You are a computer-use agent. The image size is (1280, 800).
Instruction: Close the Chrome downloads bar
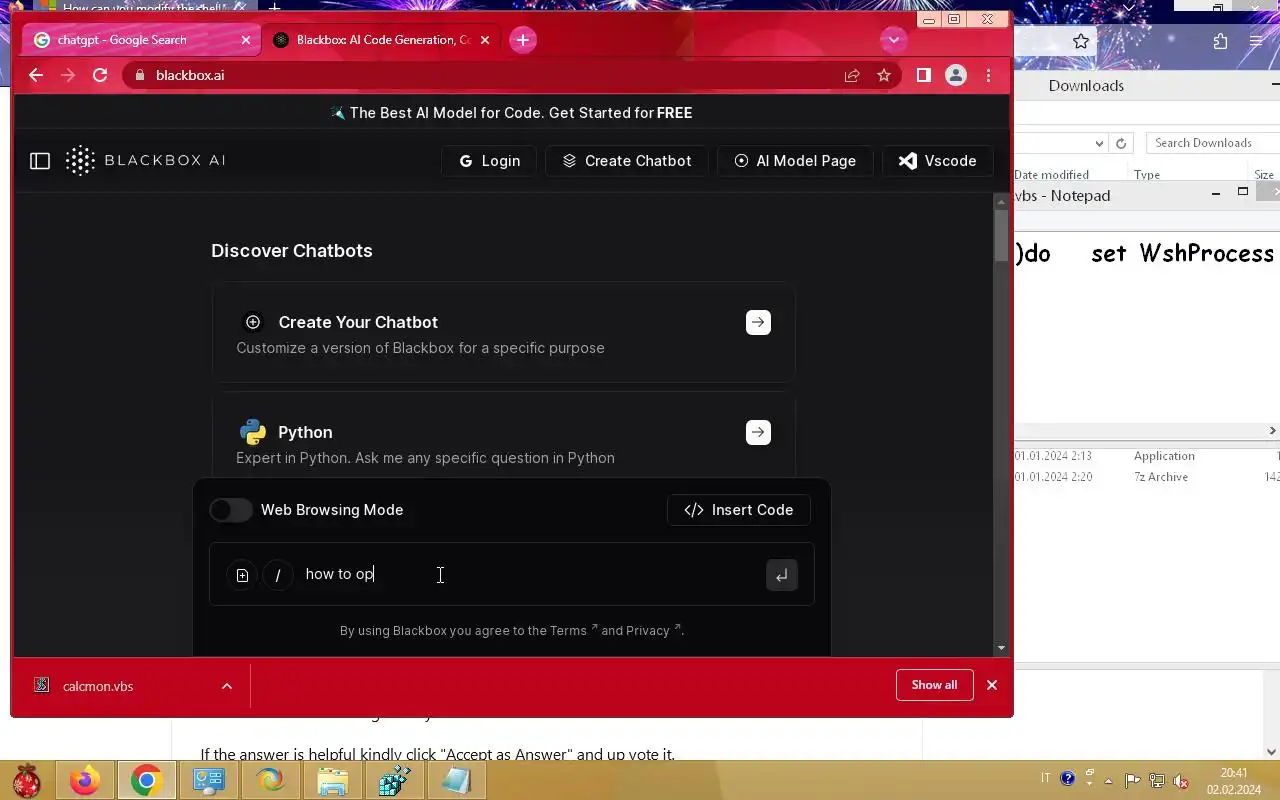click(x=992, y=685)
